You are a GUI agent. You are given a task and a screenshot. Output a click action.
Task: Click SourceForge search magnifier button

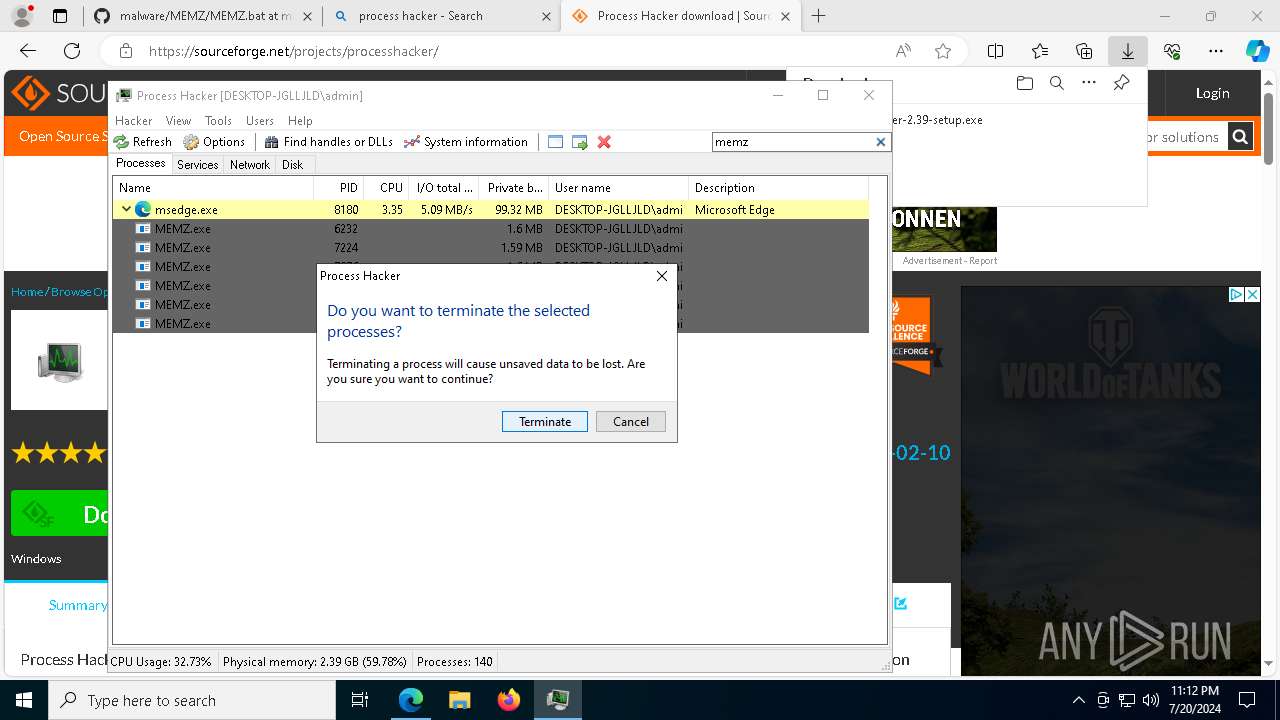coord(1240,137)
